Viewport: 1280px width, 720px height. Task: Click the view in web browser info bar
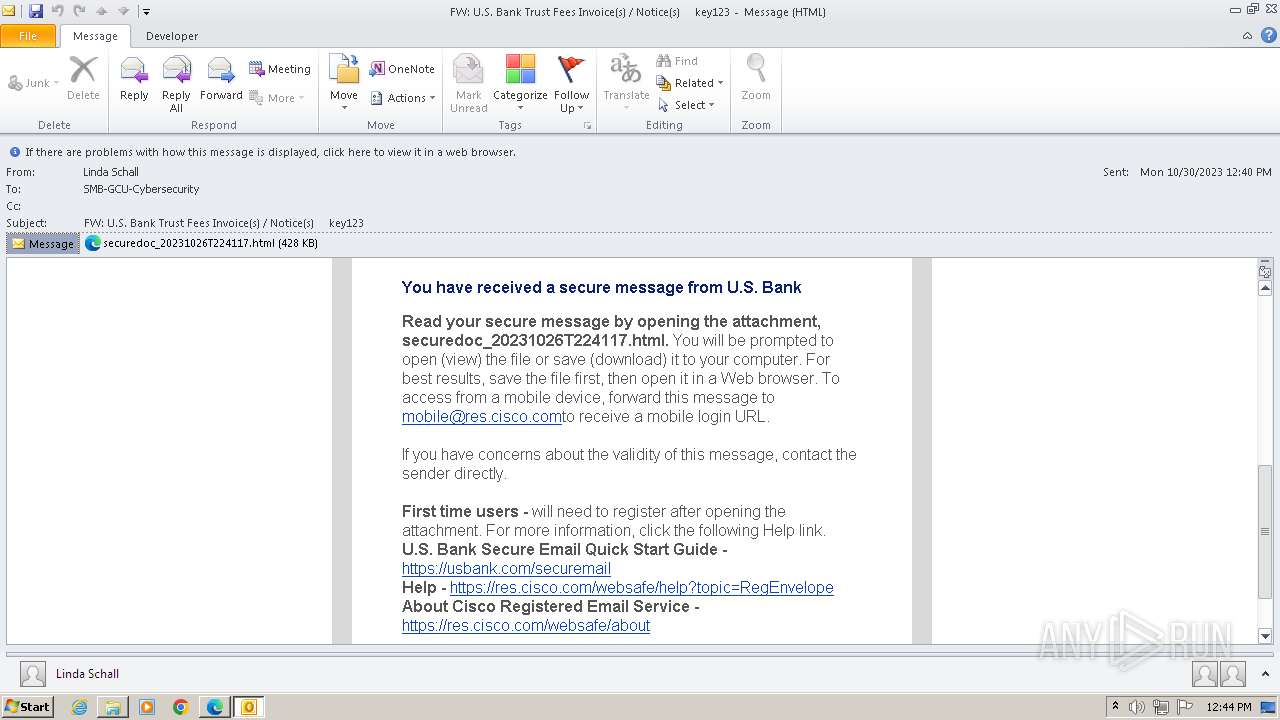(x=270, y=152)
